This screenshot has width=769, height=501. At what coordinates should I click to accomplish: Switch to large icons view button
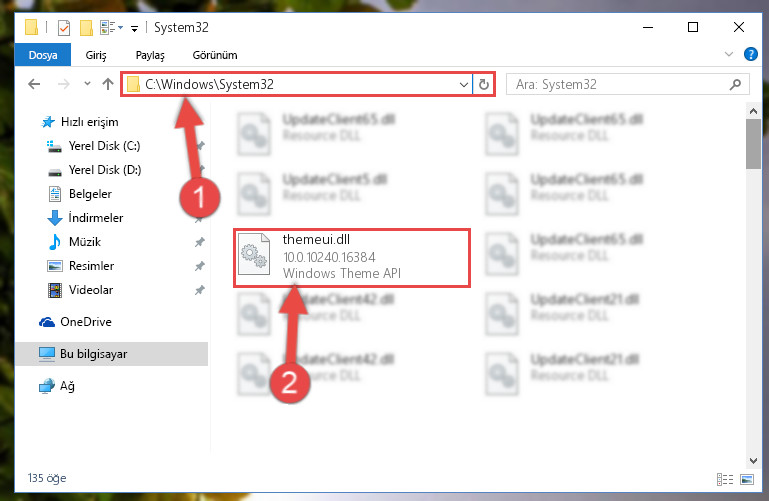747,479
